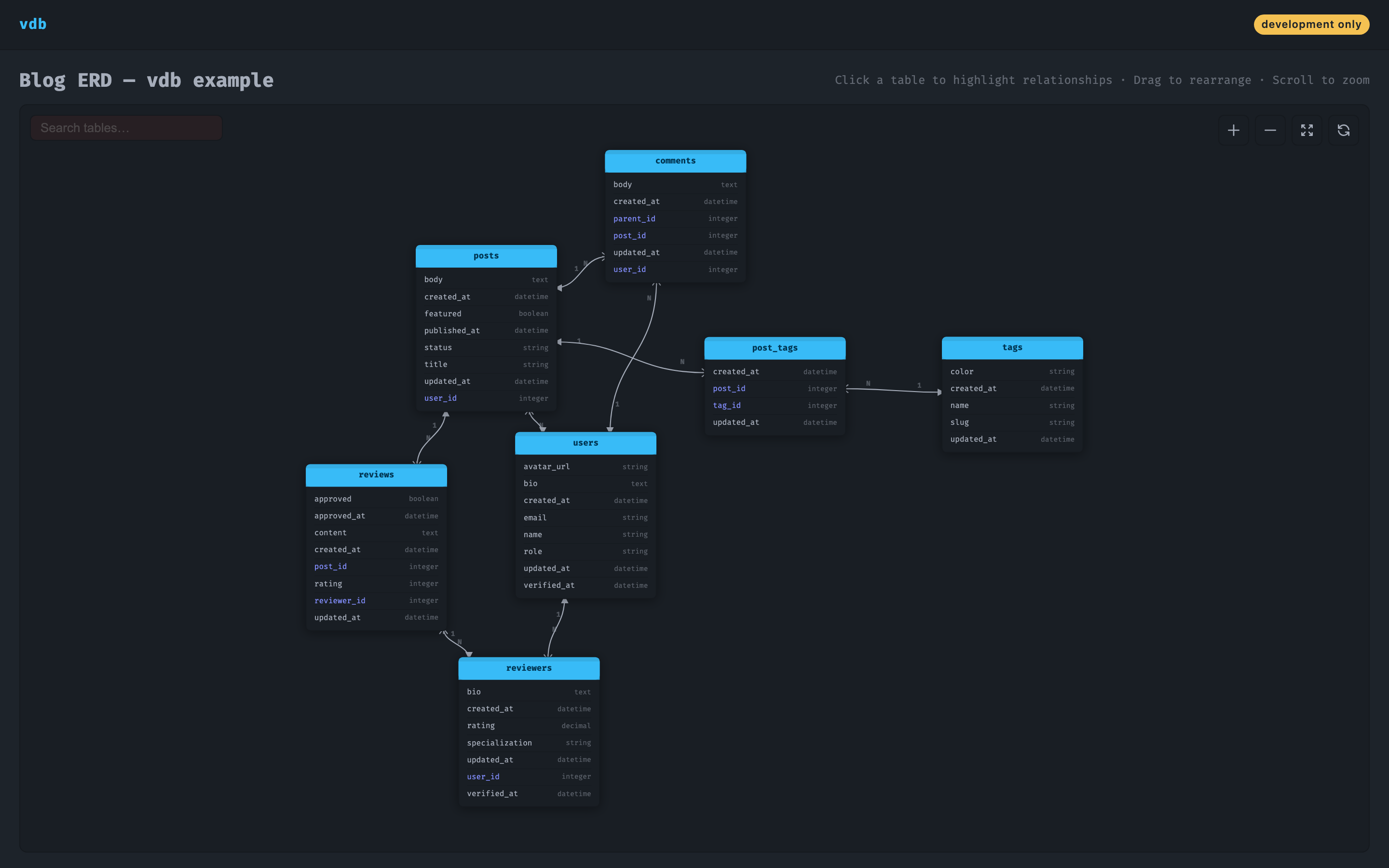Click the reset layout icon

[1343, 130]
